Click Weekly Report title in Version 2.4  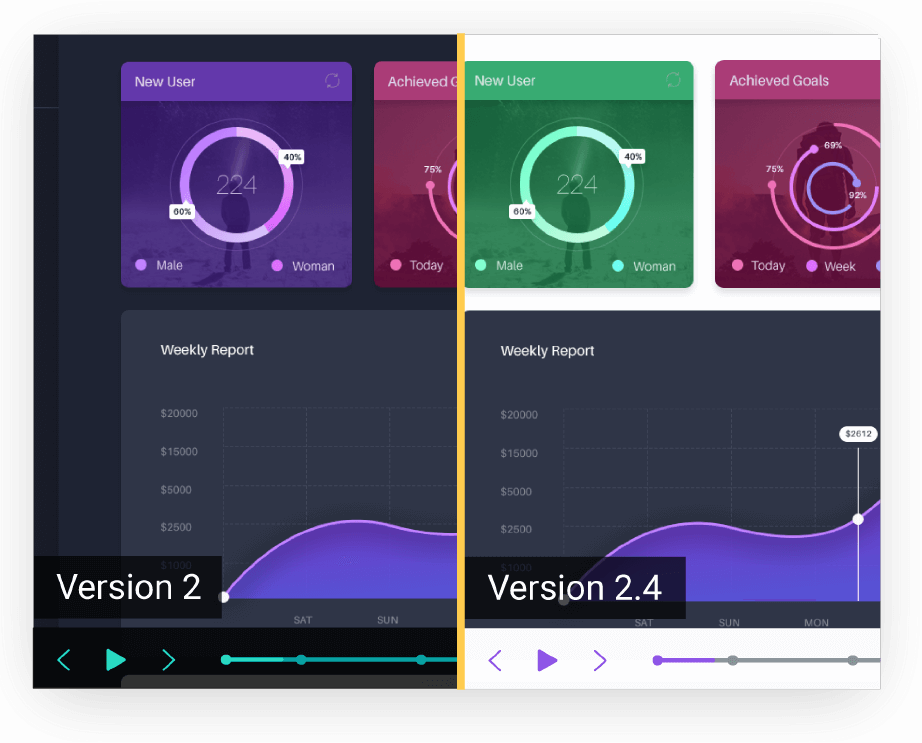pos(547,351)
